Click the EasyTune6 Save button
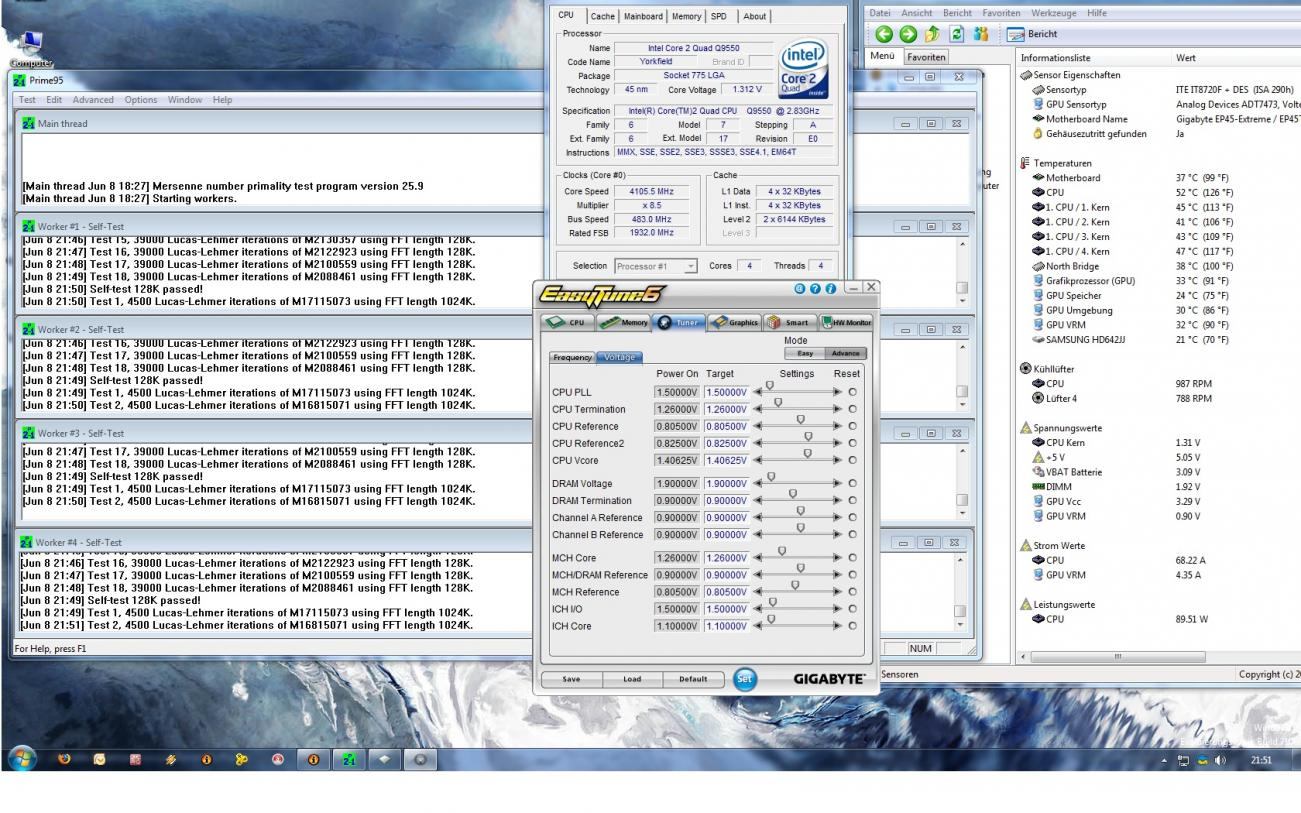The width and height of the screenshot is (1301, 813). coord(571,679)
